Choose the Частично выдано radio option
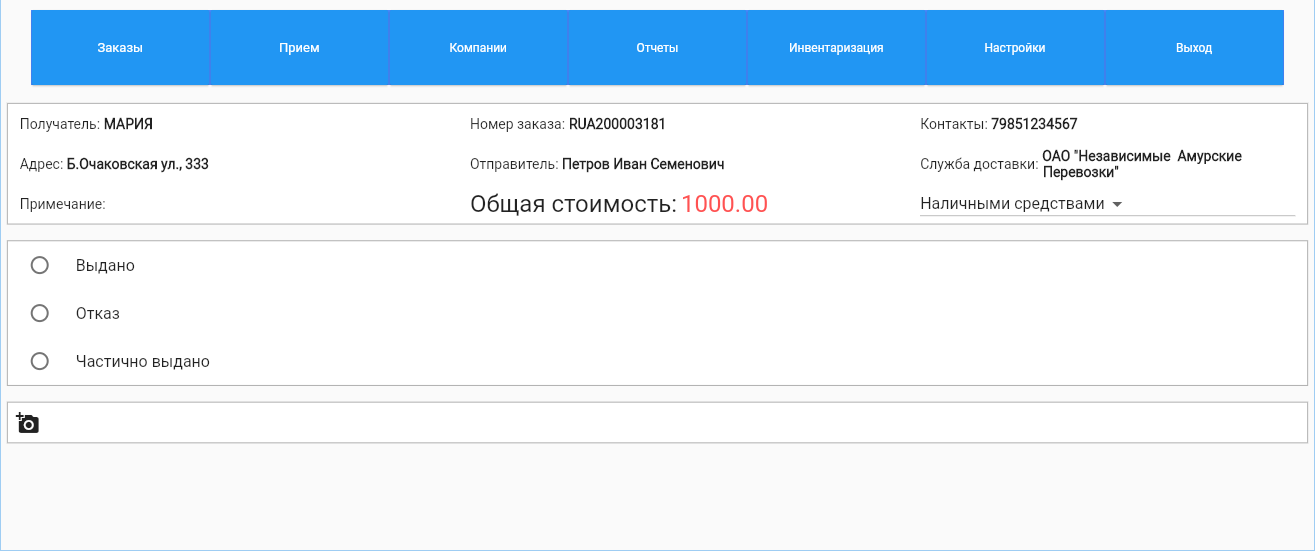Image resolution: width=1315 pixels, height=551 pixels. coord(40,361)
